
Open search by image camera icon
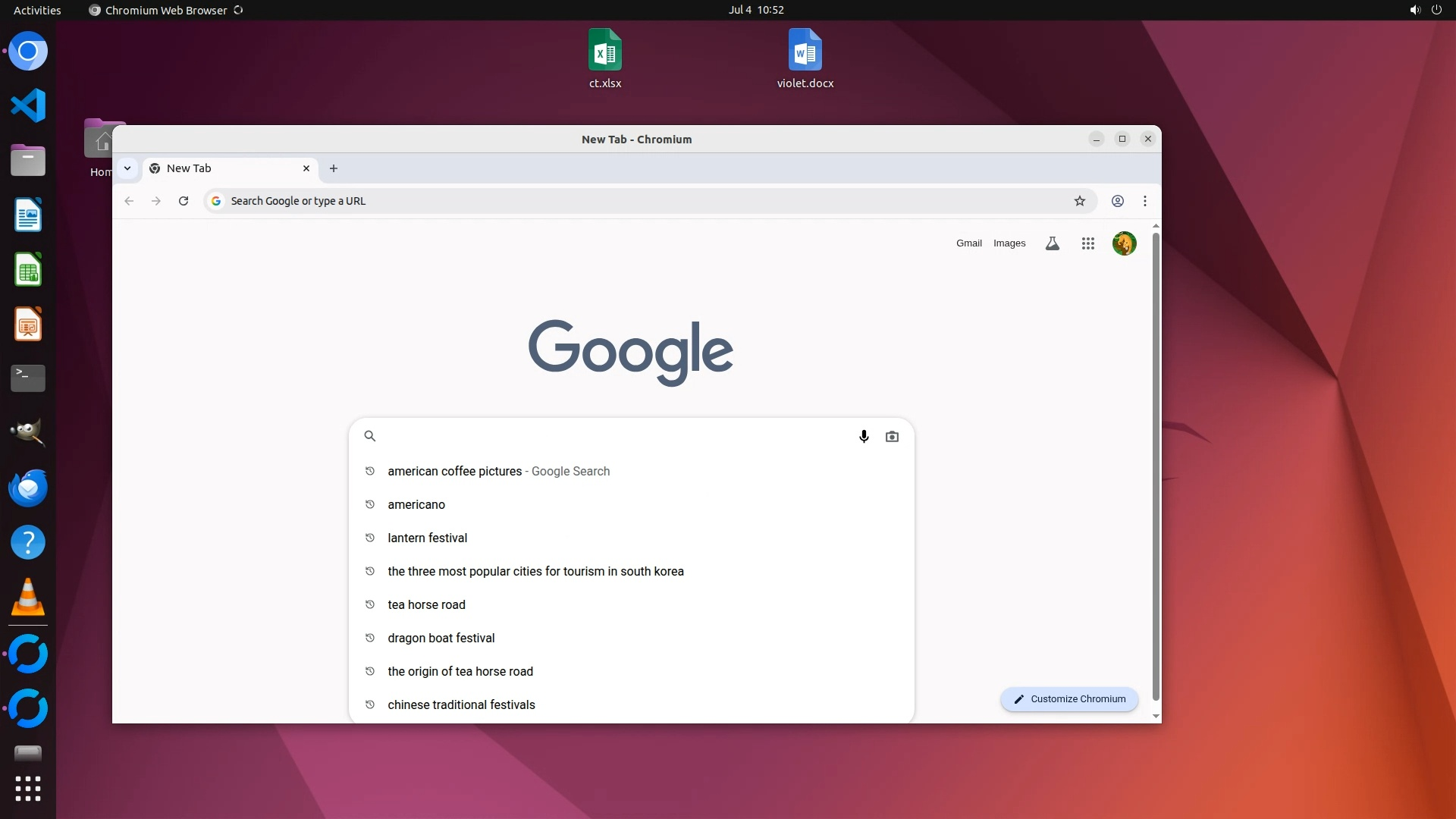892,436
